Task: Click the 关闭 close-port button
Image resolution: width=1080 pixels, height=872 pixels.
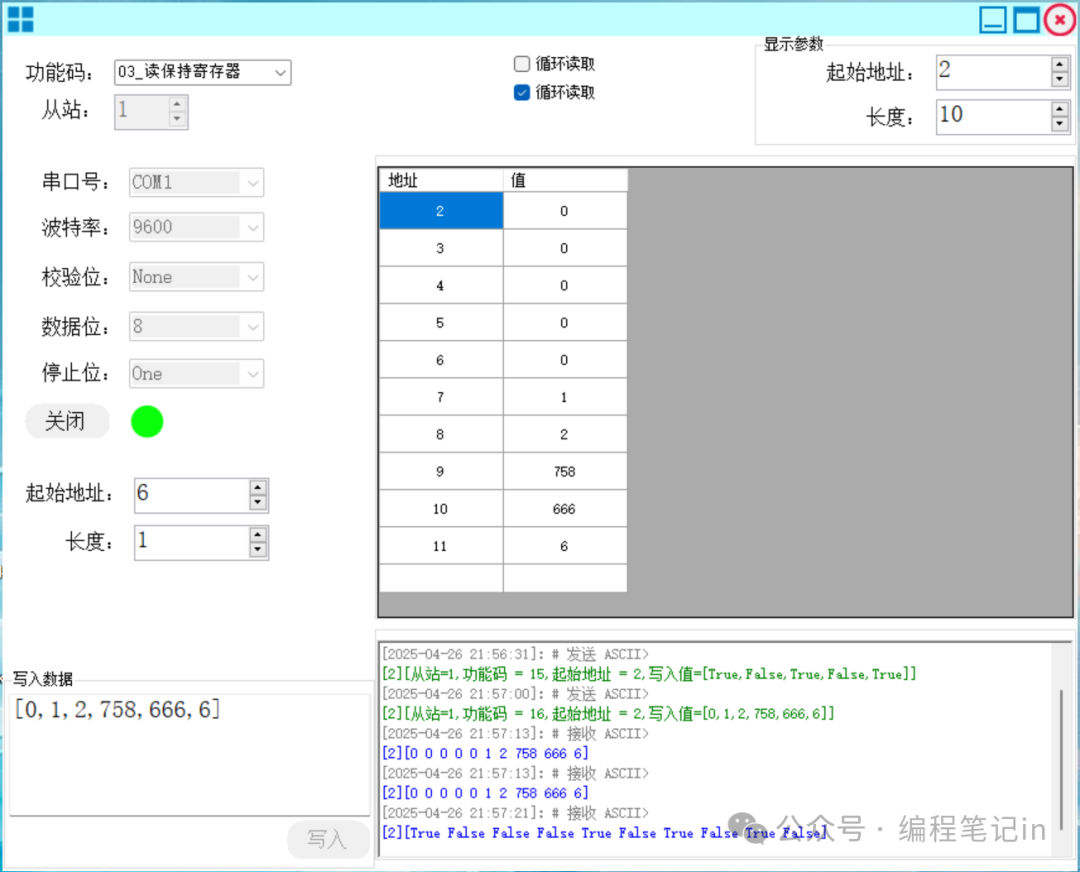Action: coord(66,421)
